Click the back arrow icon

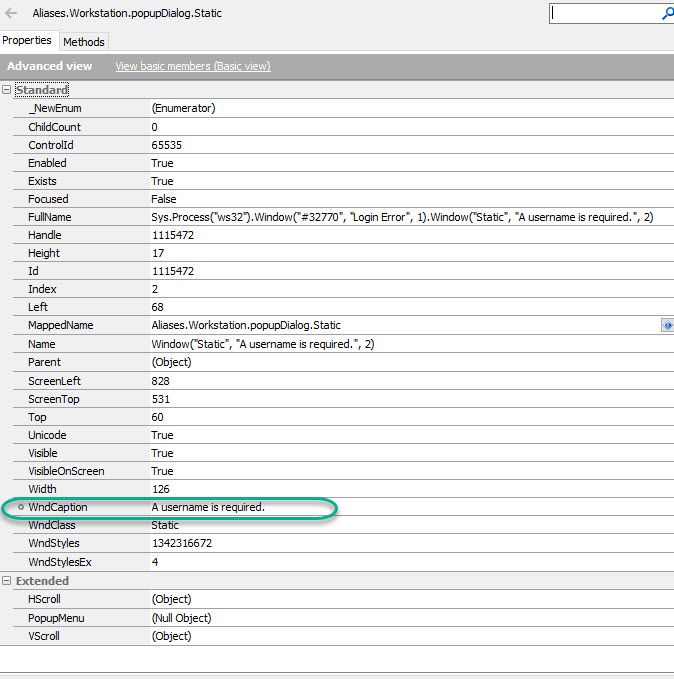(12, 14)
